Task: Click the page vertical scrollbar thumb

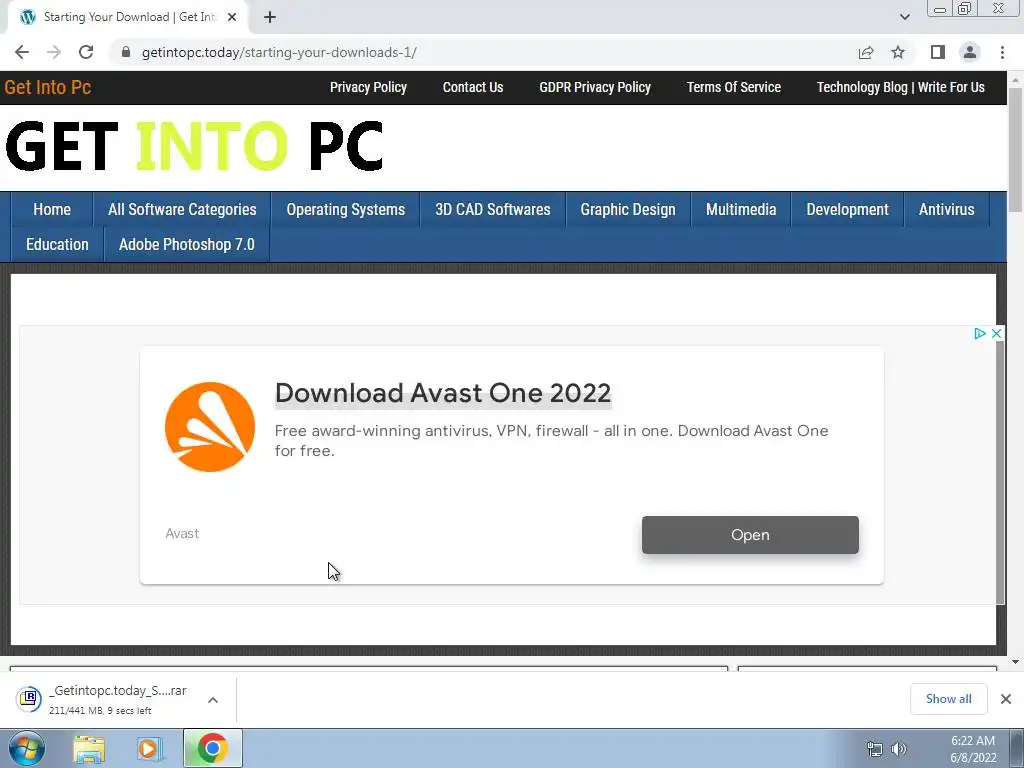Action: 1016,149
